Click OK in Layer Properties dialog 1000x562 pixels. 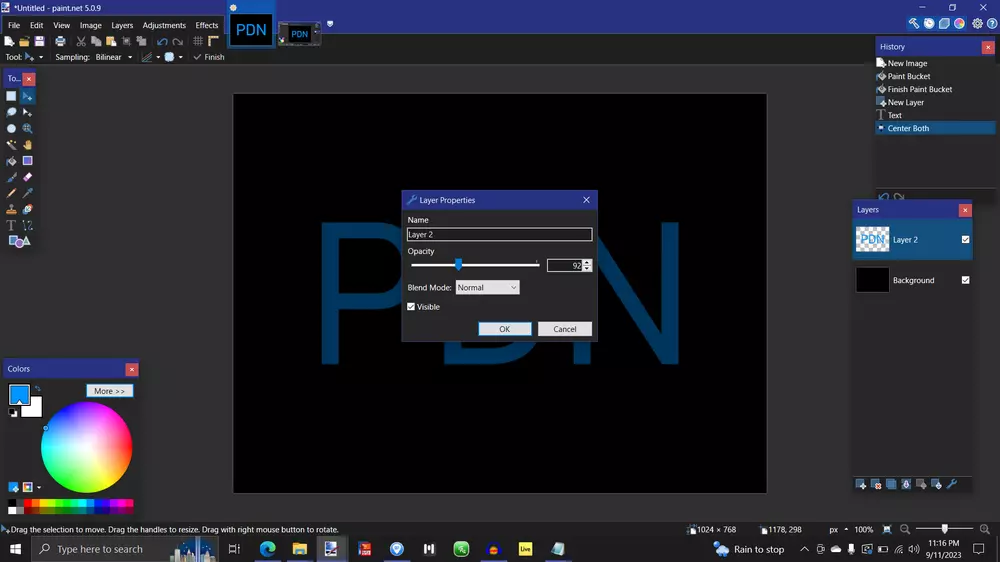[x=504, y=329]
